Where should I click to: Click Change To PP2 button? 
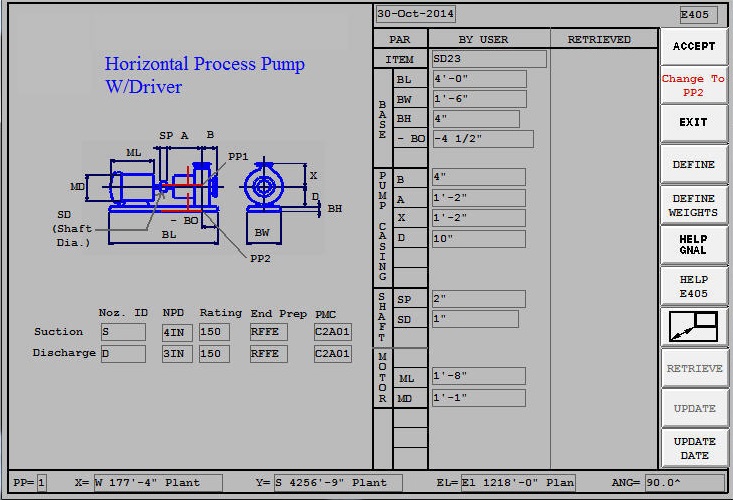tap(694, 85)
